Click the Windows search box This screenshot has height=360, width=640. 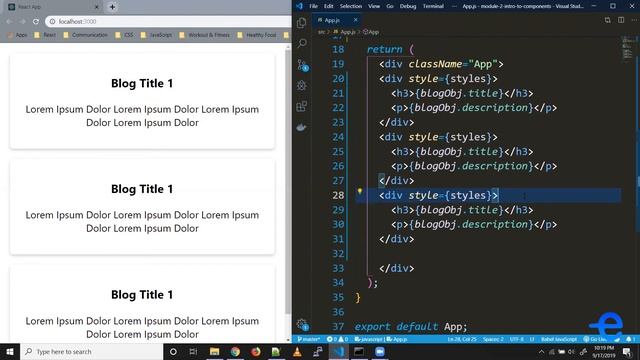(92, 351)
